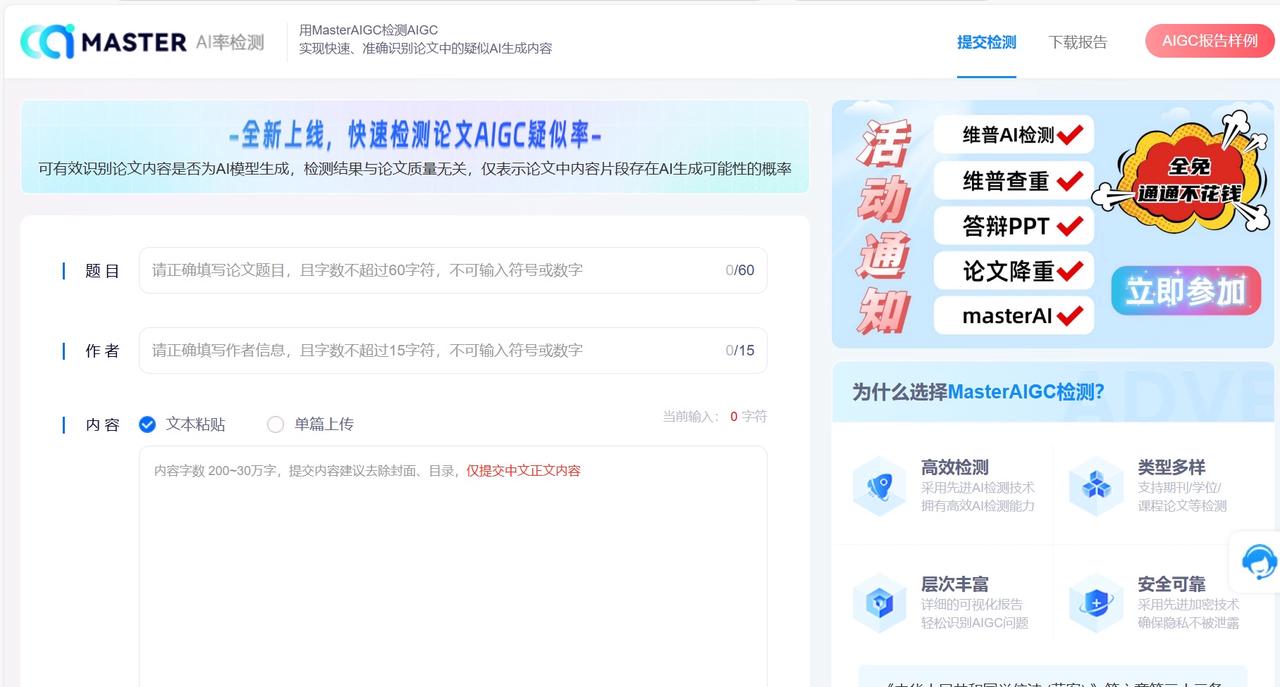Screen dimensions: 1280x687
Task: Click the 安全可靠 icon
Action: [1096, 604]
